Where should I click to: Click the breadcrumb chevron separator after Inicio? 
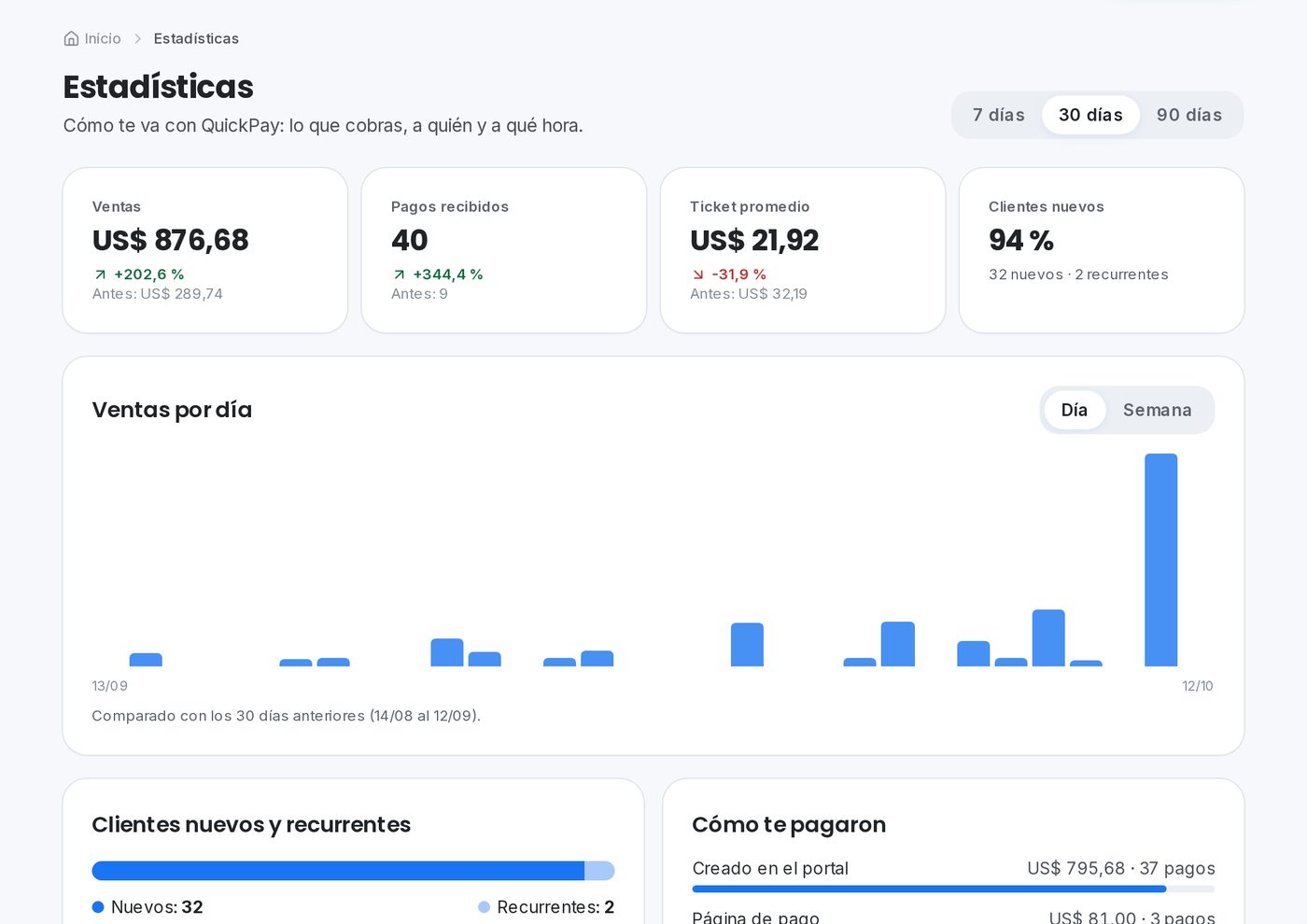[137, 38]
